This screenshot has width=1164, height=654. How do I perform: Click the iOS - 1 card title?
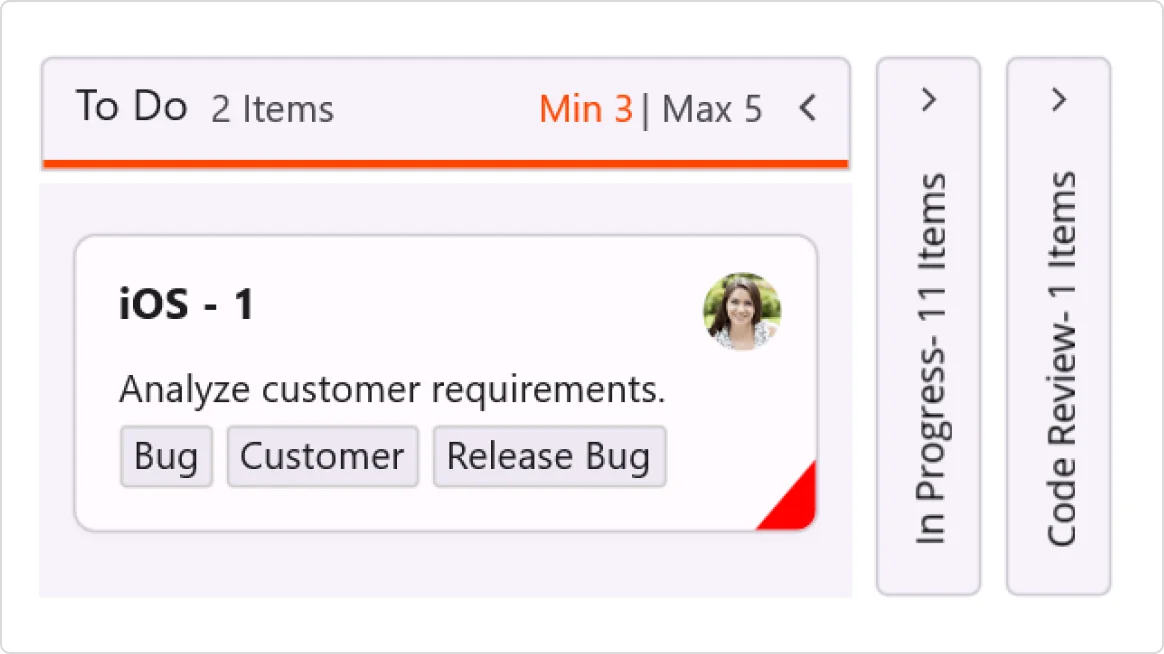click(x=187, y=305)
